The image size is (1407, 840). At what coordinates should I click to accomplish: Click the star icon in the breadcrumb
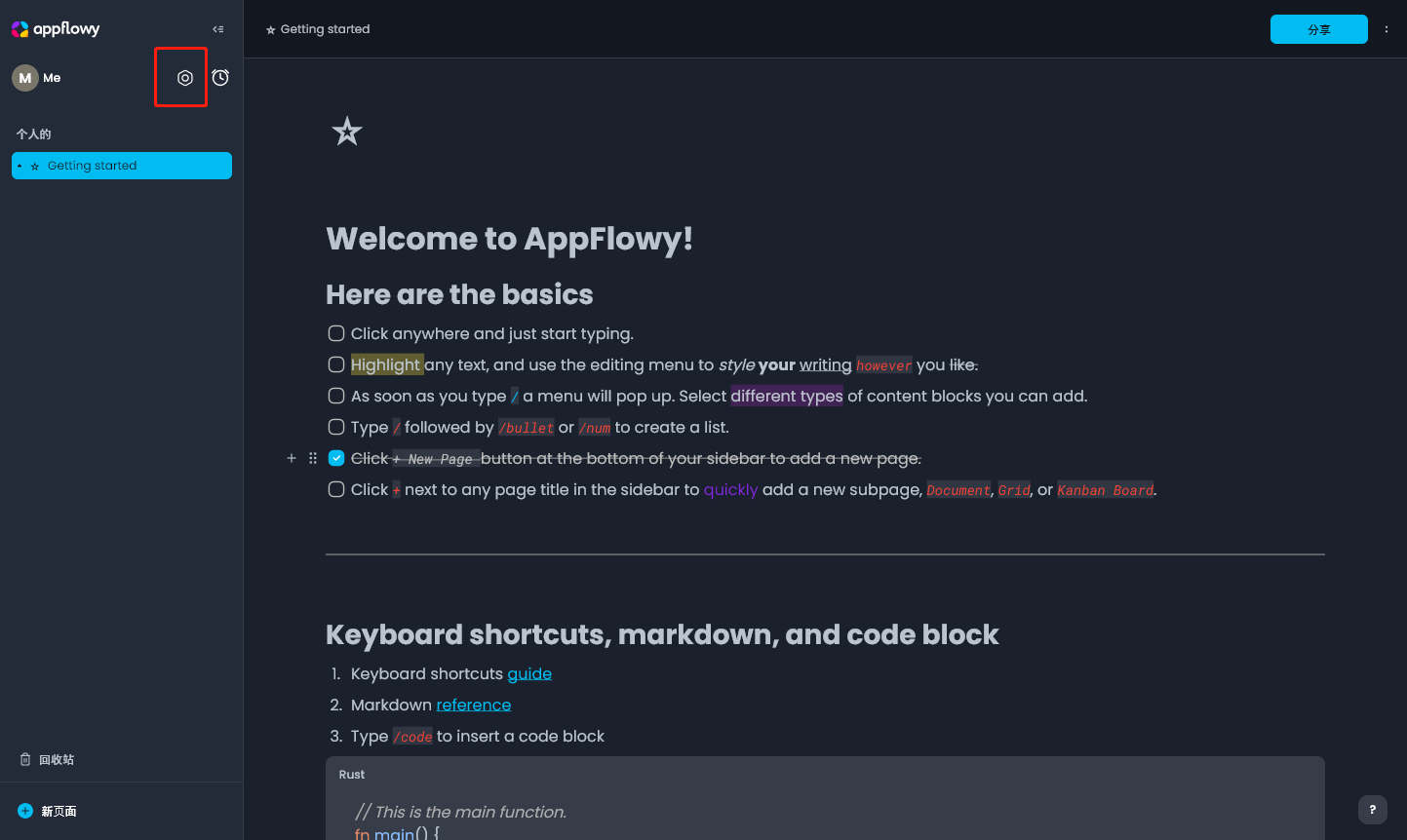(270, 30)
